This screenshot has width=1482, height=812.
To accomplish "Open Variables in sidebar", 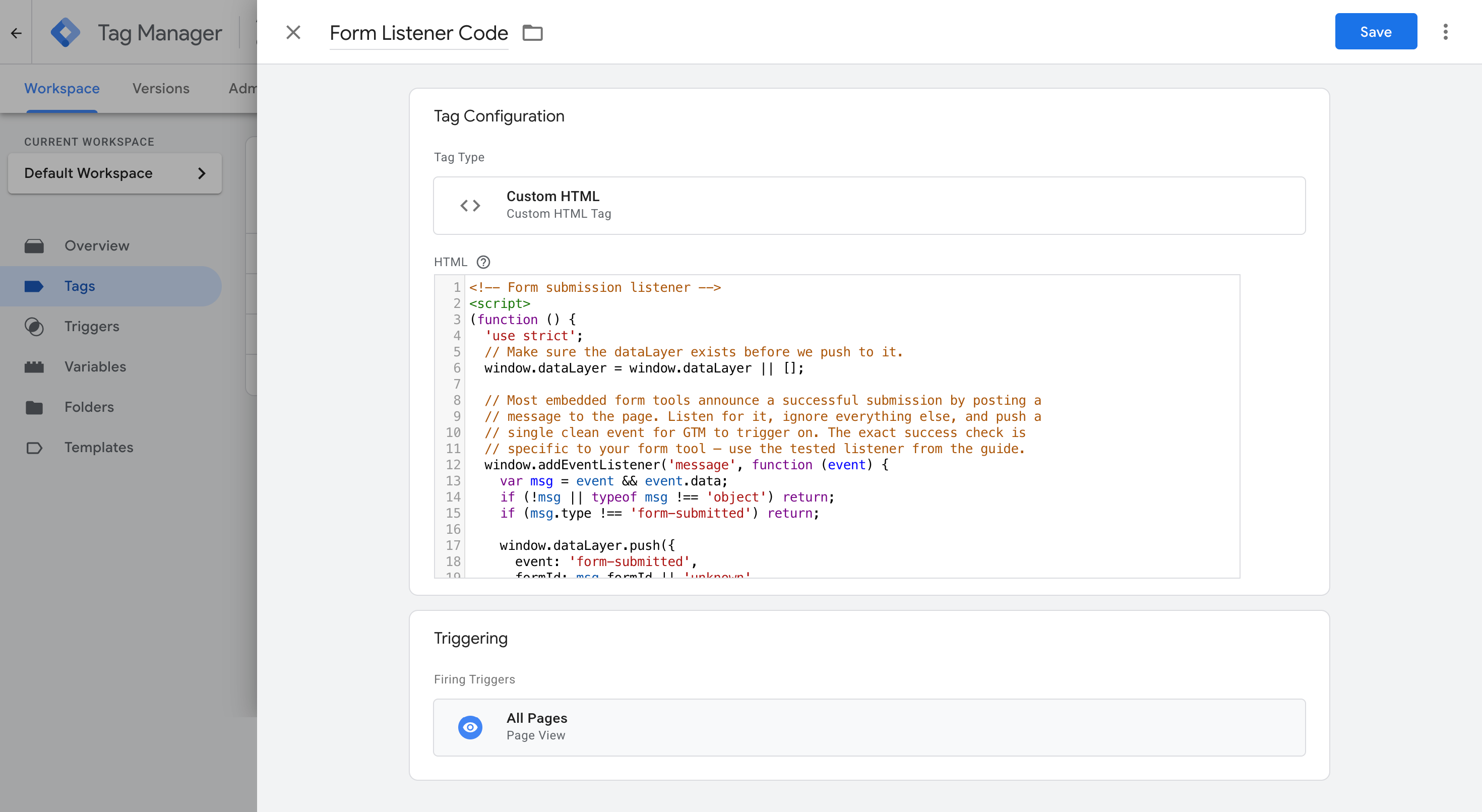I will click(x=95, y=366).
